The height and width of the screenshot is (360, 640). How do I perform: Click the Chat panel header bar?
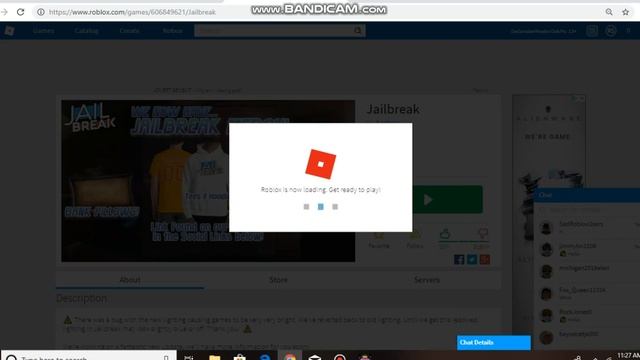tap(587, 195)
